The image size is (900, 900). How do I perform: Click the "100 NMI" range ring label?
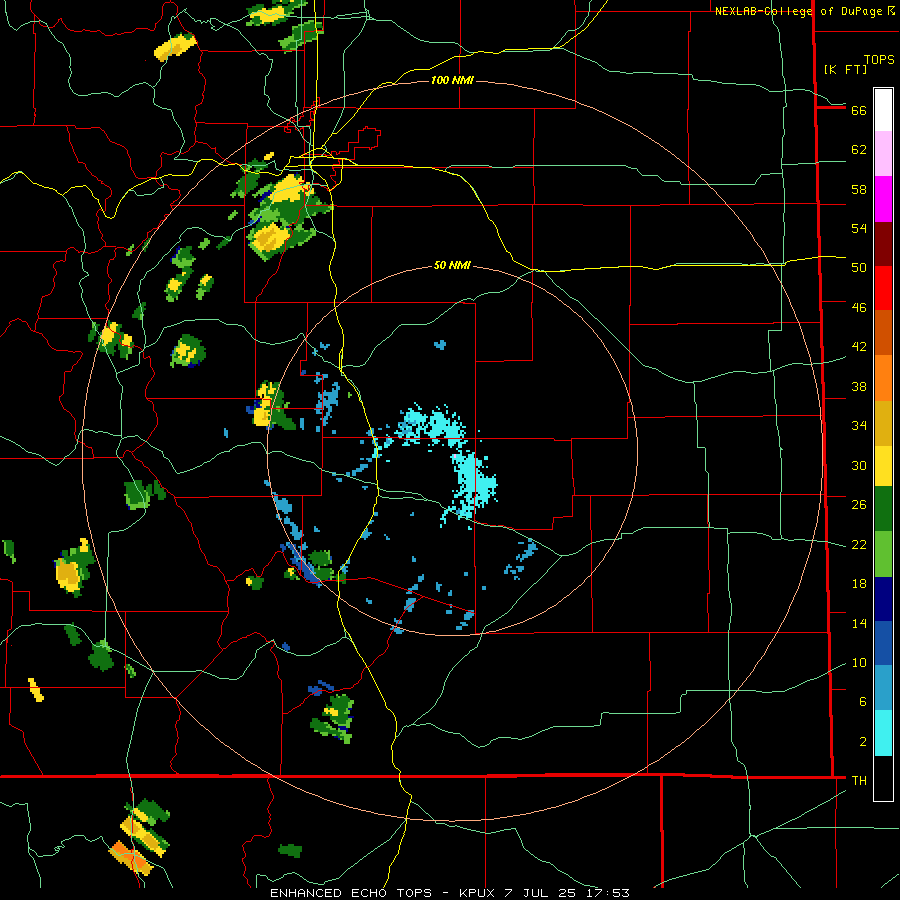(x=452, y=80)
